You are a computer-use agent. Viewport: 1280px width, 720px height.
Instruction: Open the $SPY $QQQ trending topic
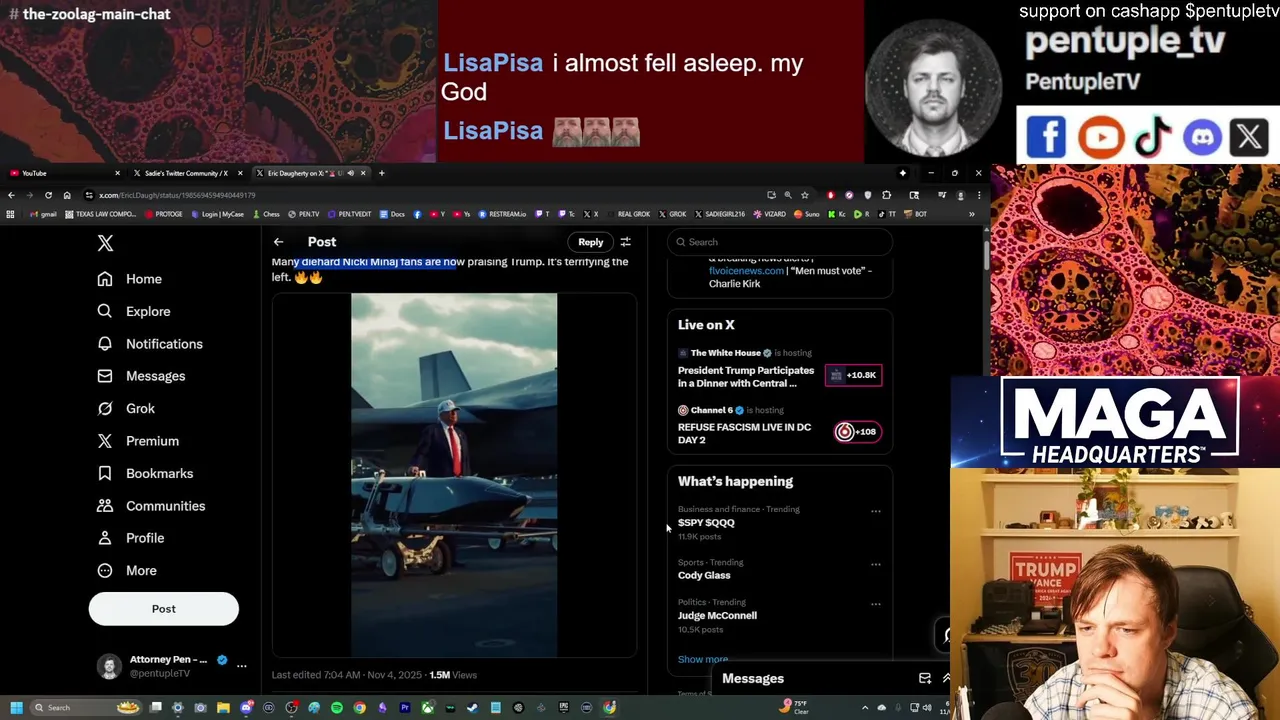tap(706, 522)
